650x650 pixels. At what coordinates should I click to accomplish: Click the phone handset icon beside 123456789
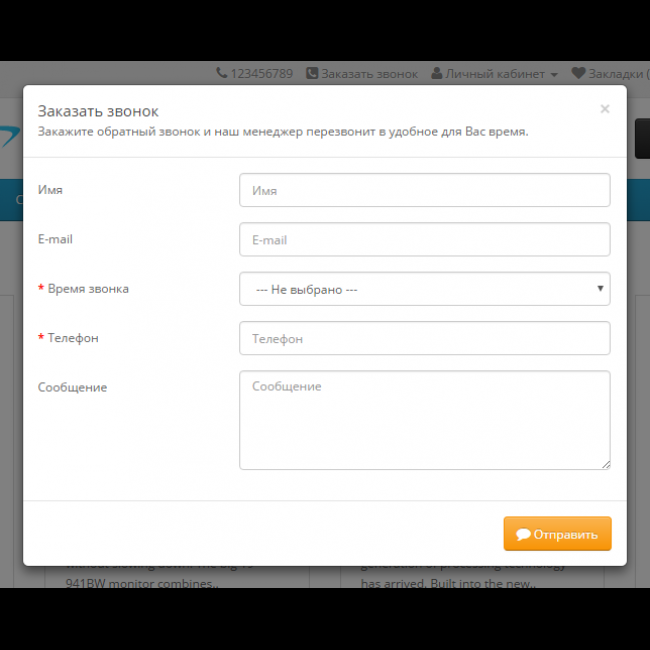pos(222,74)
